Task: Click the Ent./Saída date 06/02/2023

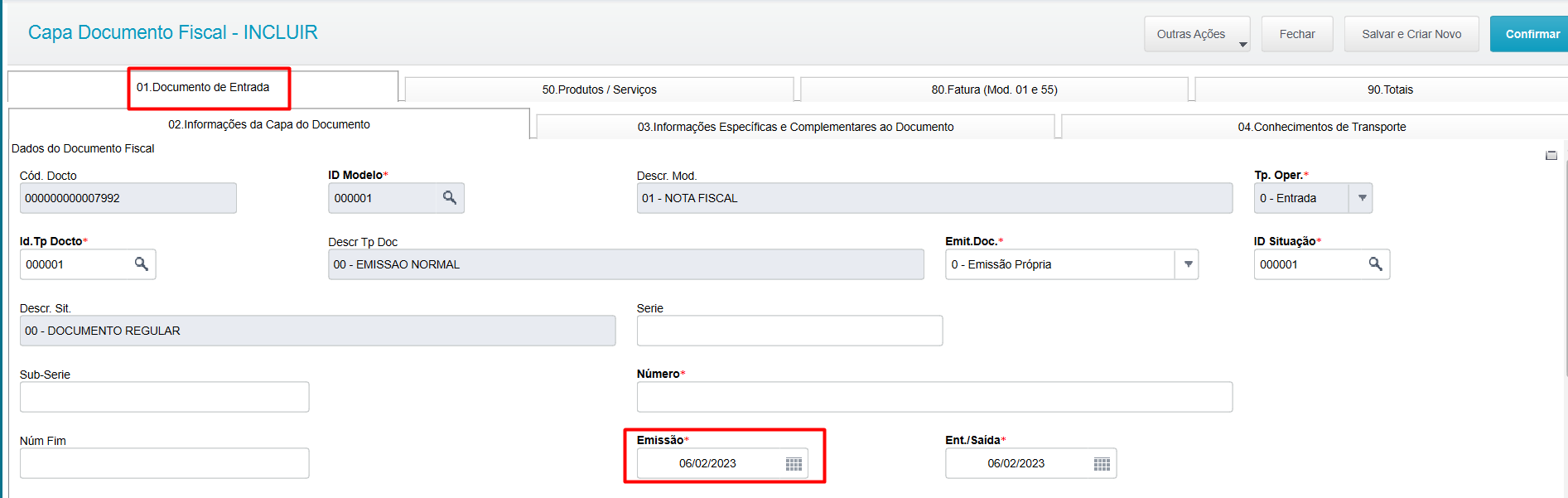Action: pos(1016,463)
